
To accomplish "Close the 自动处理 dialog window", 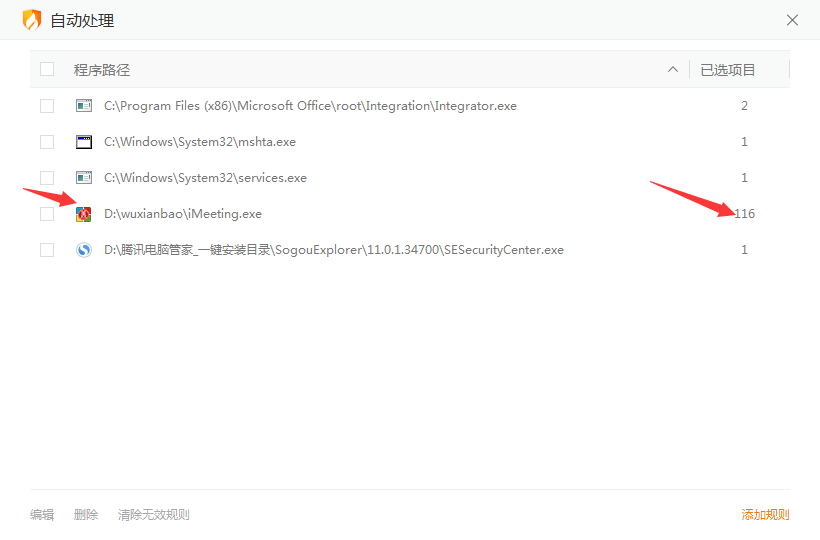I will pyautogui.click(x=792, y=20).
